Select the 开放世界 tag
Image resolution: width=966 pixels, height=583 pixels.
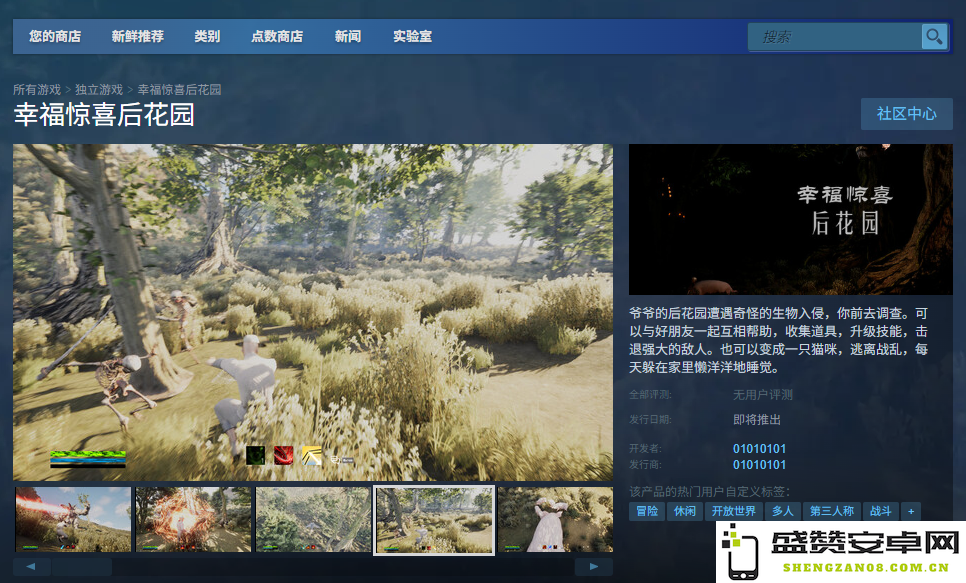734,511
